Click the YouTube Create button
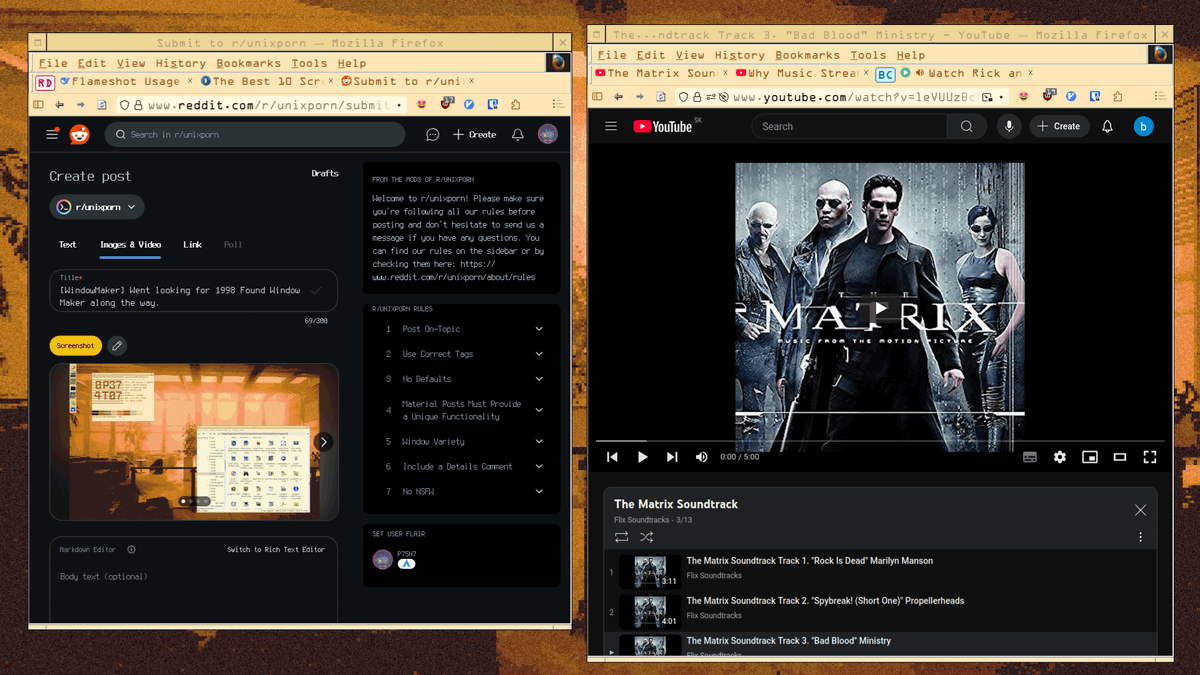This screenshot has width=1200, height=675. (x=1060, y=127)
